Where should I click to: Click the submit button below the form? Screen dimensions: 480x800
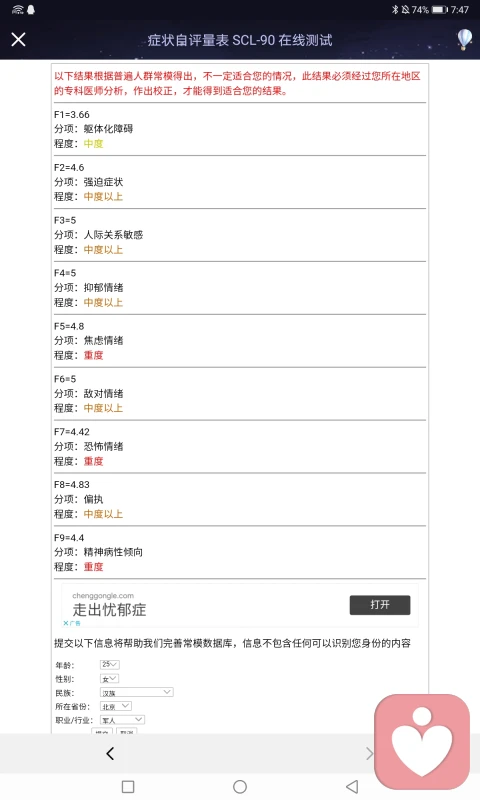102,731
